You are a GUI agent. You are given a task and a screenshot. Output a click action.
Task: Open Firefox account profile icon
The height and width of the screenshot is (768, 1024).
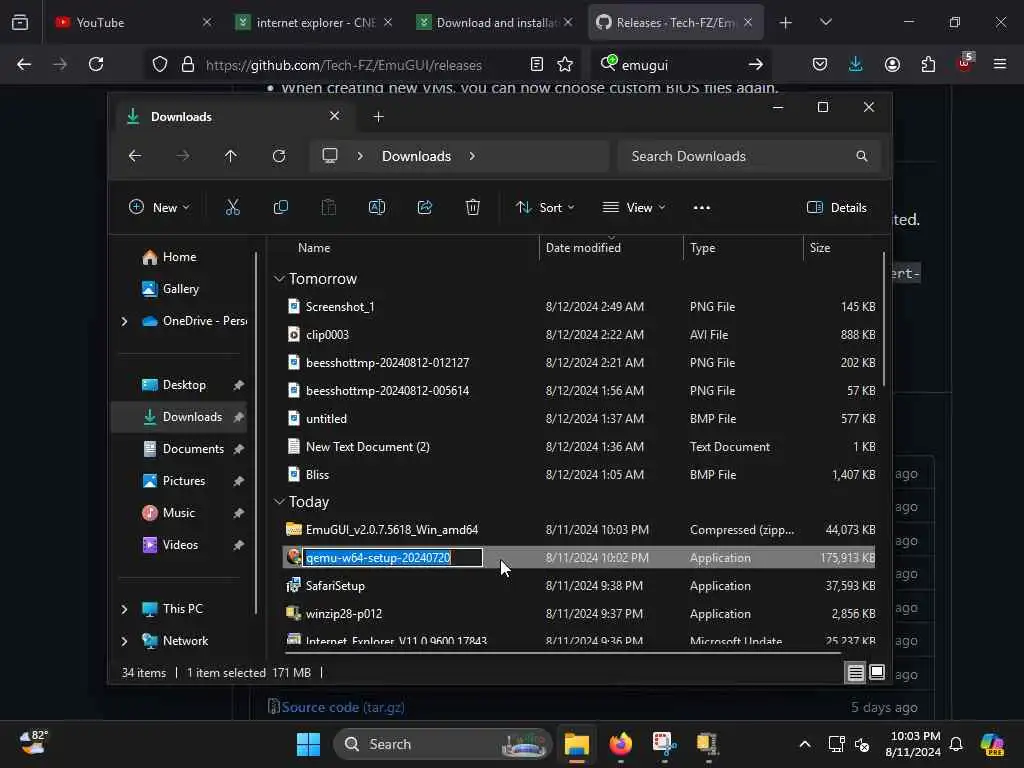892,64
